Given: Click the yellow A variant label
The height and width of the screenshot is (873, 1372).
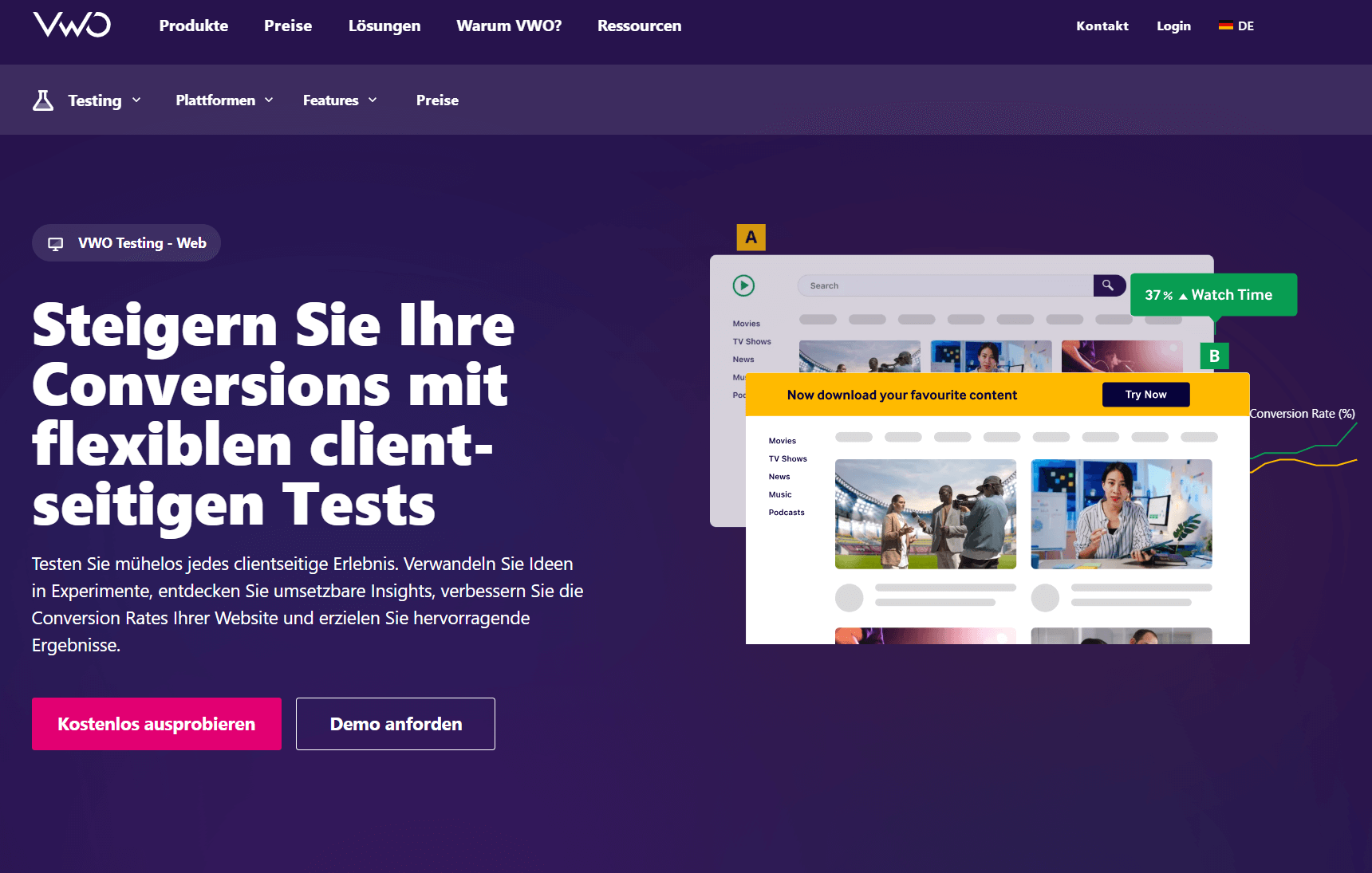Looking at the screenshot, I should (751, 237).
